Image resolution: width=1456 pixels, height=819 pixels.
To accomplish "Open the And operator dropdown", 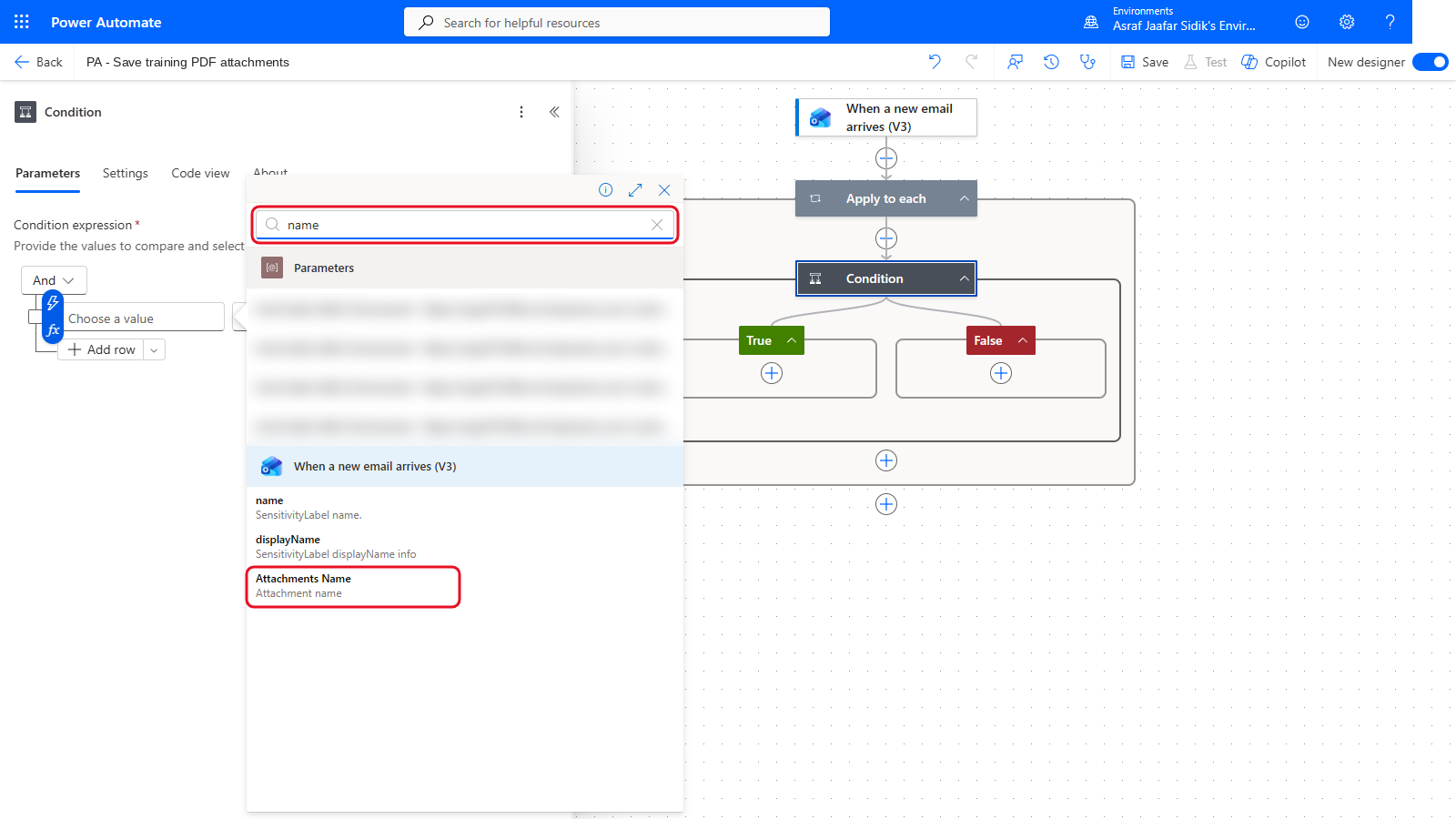I will coord(54,280).
